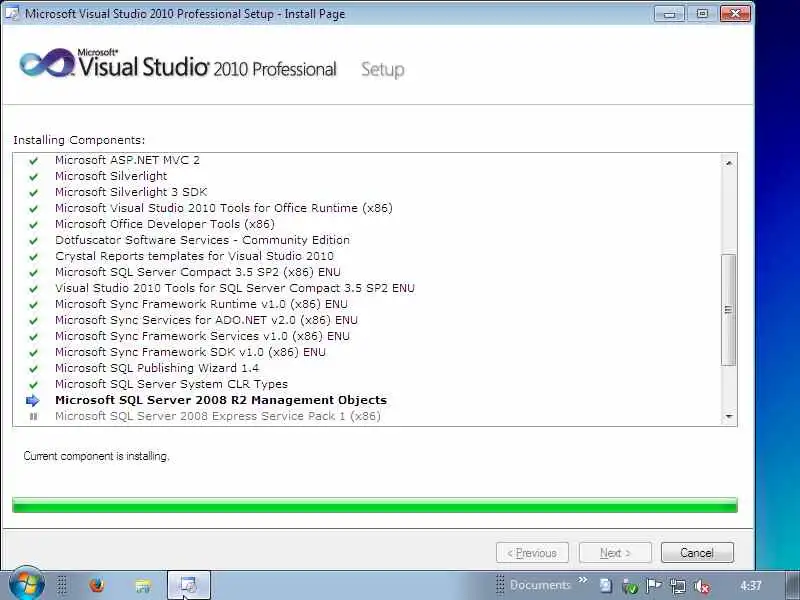This screenshot has height=600, width=800.
Task: Select Visual Studio 2010 Tools for Office Runtime text
Action: pos(223,208)
